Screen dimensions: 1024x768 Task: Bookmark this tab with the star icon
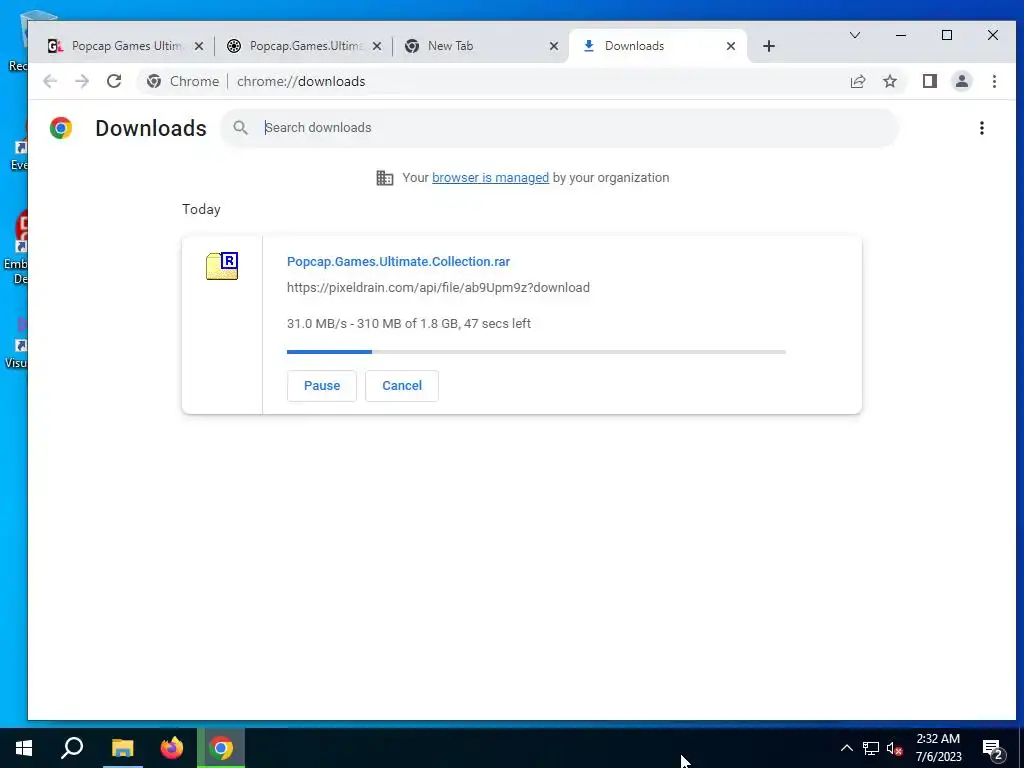click(x=890, y=81)
